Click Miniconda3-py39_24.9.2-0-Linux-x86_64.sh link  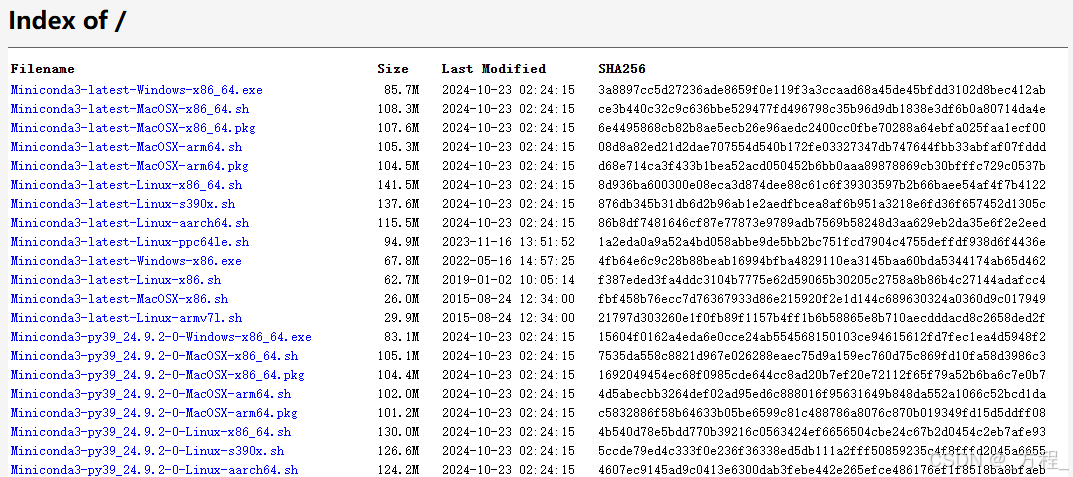[151, 432]
